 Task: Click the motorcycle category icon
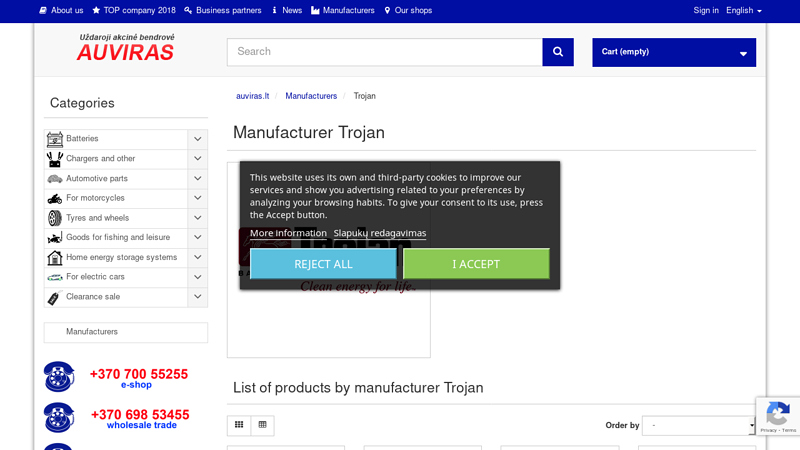55,198
